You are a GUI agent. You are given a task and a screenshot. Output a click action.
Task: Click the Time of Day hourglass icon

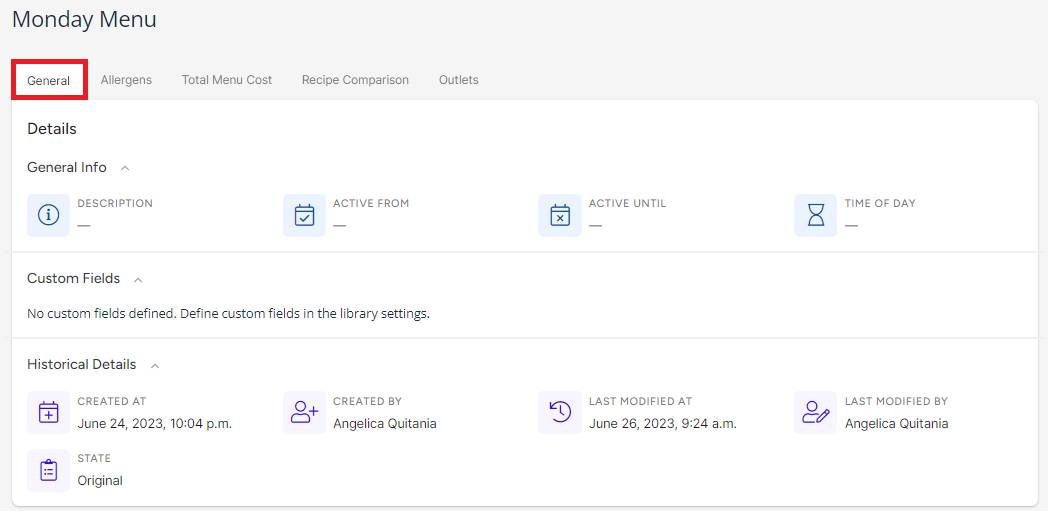click(x=815, y=215)
